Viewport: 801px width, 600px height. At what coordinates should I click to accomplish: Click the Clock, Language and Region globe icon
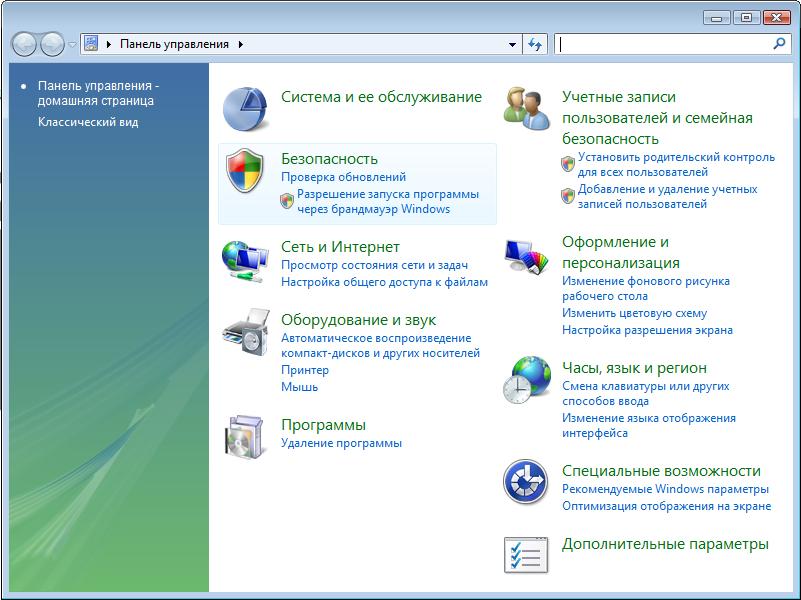pyautogui.click(x=527, y=380)
